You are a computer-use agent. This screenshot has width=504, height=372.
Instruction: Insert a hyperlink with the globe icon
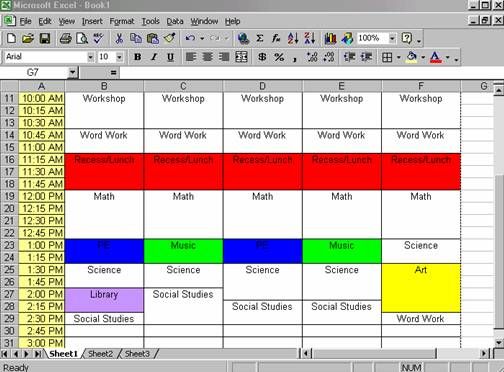[243, 38]
